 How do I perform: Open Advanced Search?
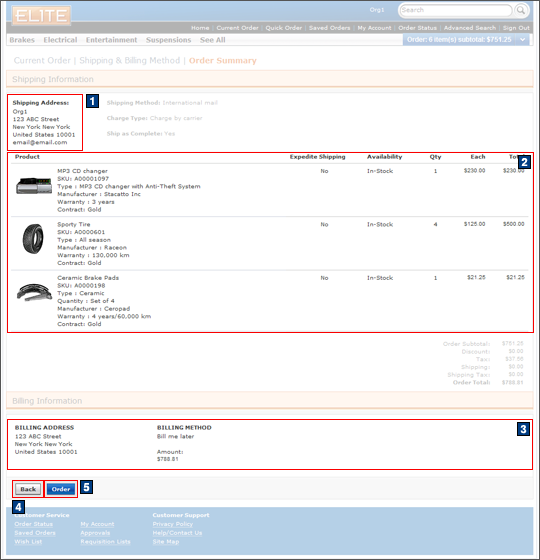[470, 28]
